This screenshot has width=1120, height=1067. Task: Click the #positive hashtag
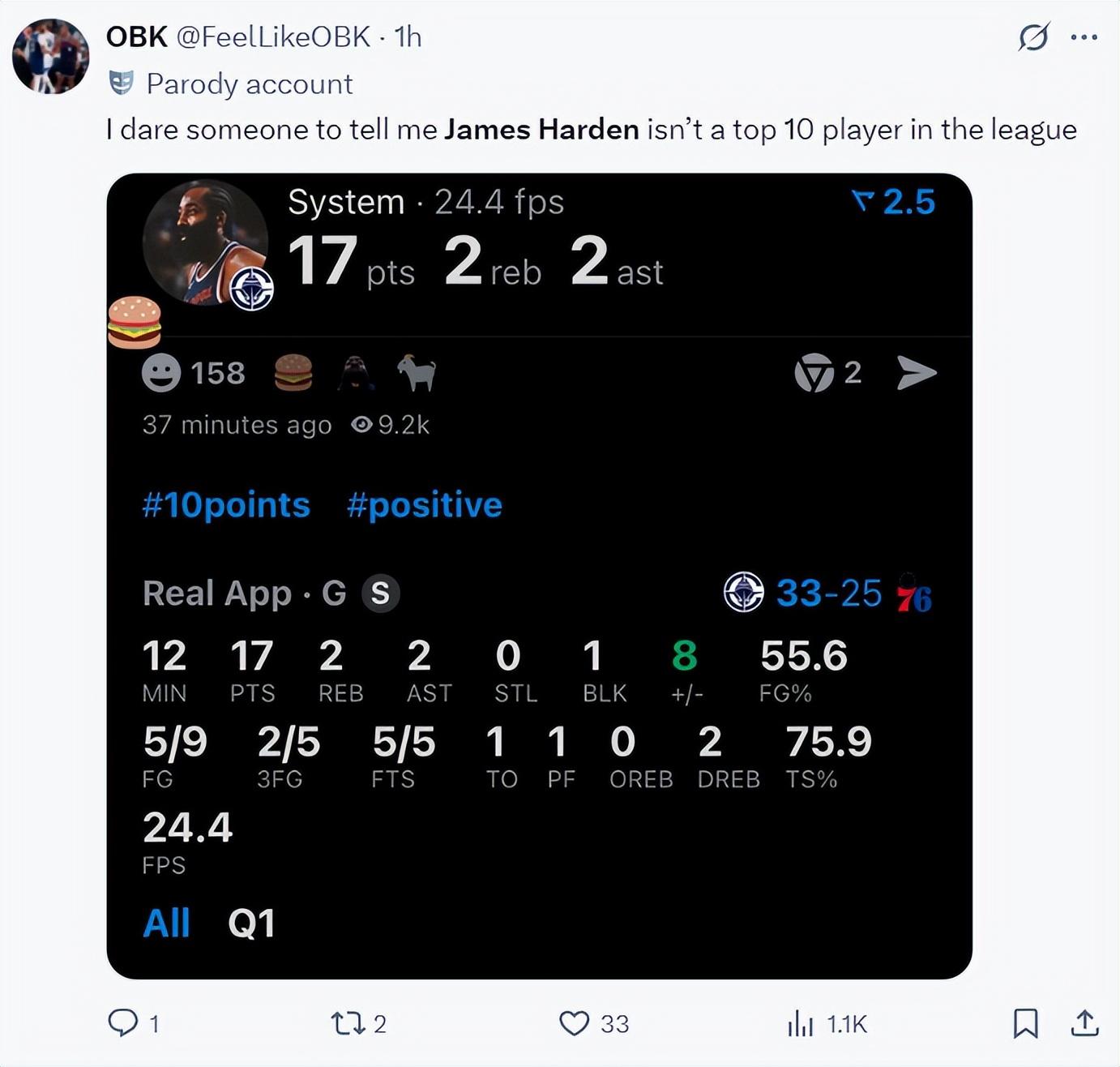tap(425, 505)
